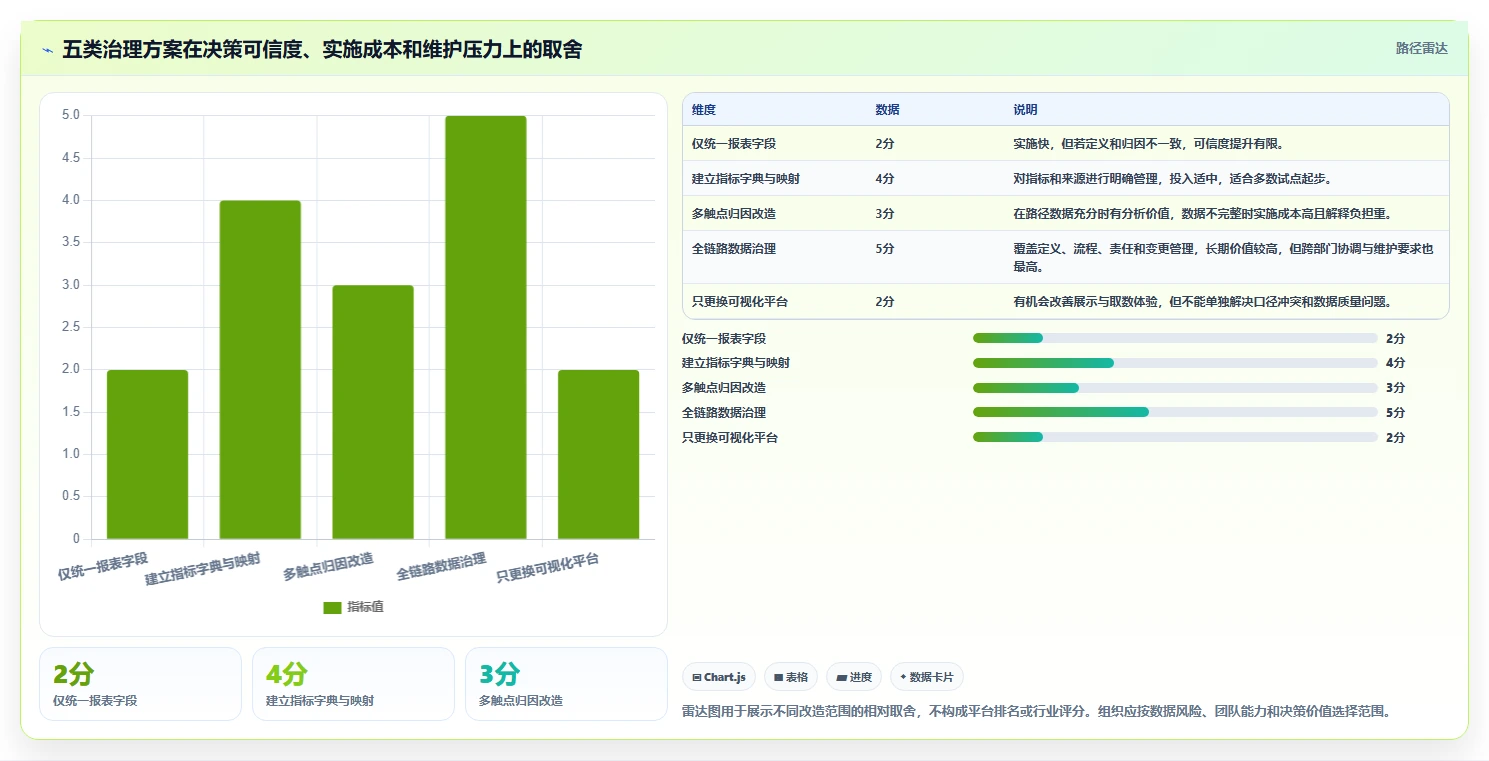Click the lightning icon beside the page title
The height and width of the screenshot is (761, 1489).
tap(47, 50)
